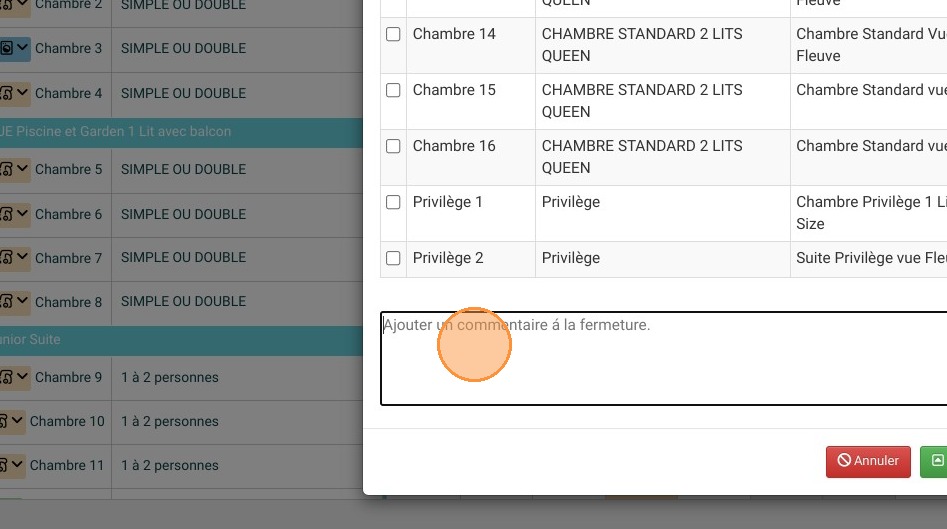Click the room status icon for Chambre 4
This screenshot has width=947, height=529.
(x=6, y=93)
